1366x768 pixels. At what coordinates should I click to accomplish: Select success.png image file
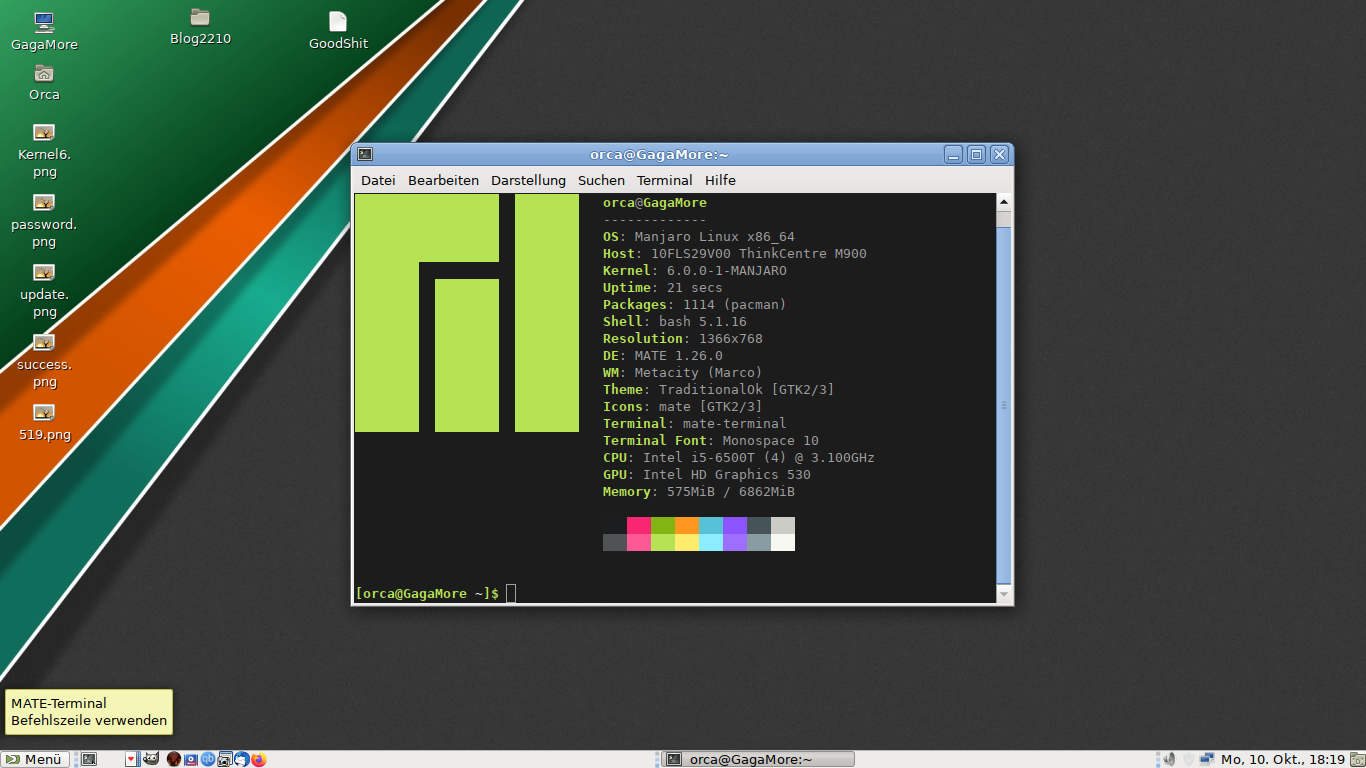pyautogui.click(x=44, y=361)
